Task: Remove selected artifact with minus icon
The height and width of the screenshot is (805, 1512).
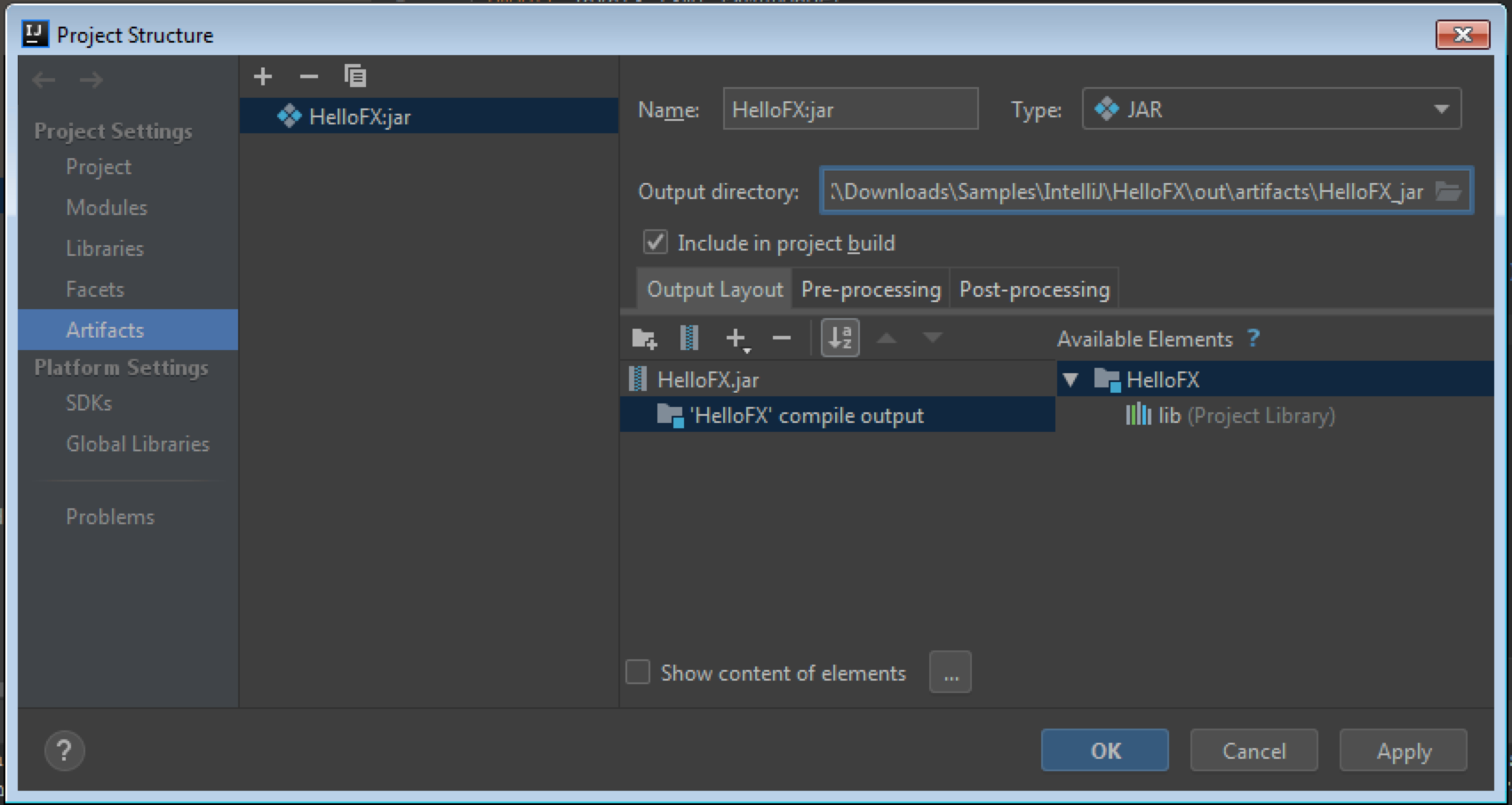Action: pos(308,76)
